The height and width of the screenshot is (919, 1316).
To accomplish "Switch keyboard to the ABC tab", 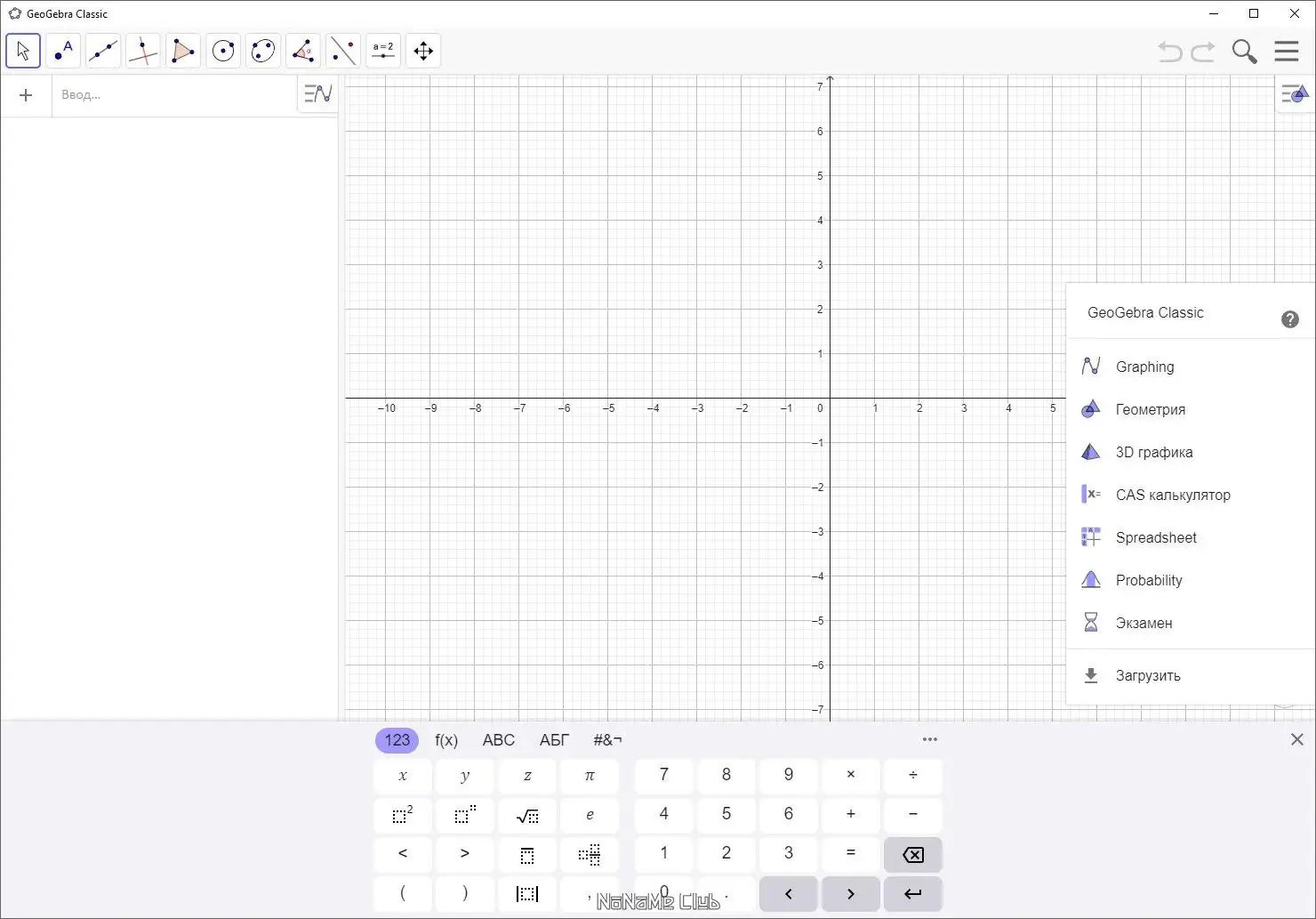I will pos(499,740).
